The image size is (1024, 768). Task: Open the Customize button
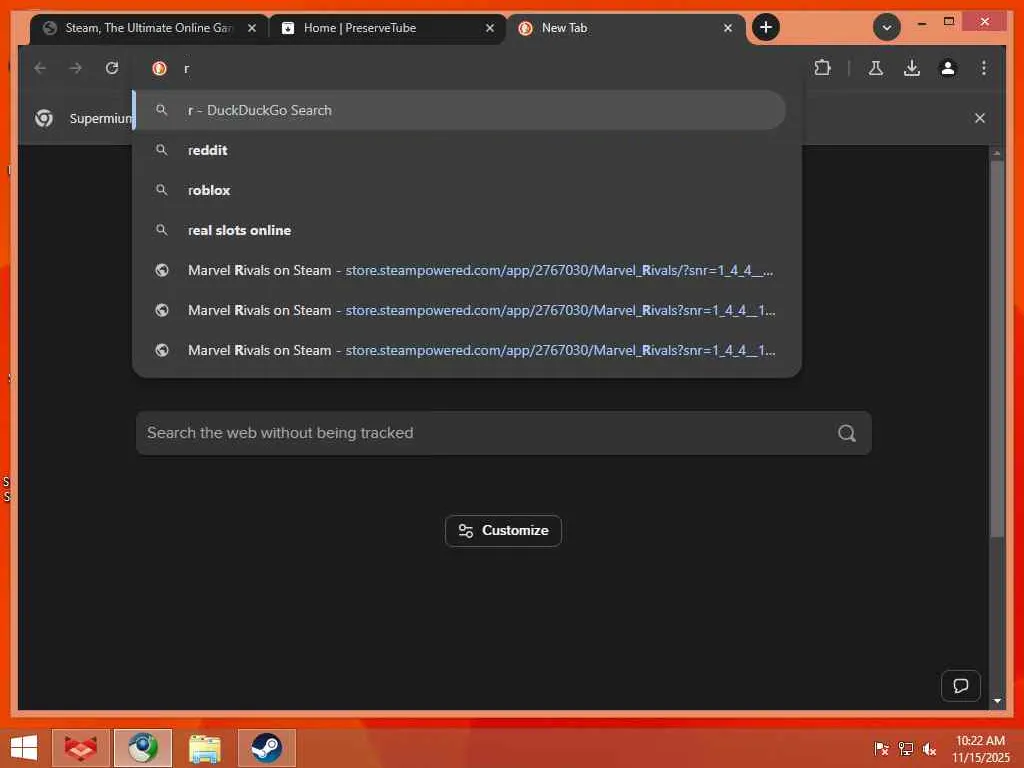click(x=503, y=531)
